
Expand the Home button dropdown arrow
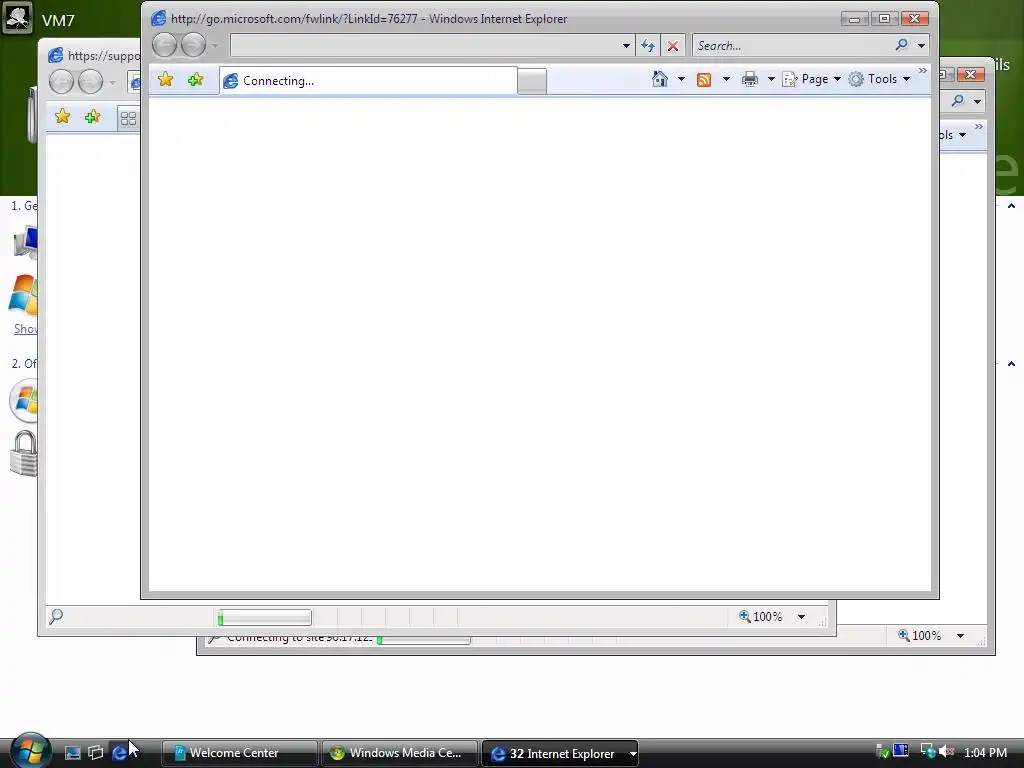[681, 79]
